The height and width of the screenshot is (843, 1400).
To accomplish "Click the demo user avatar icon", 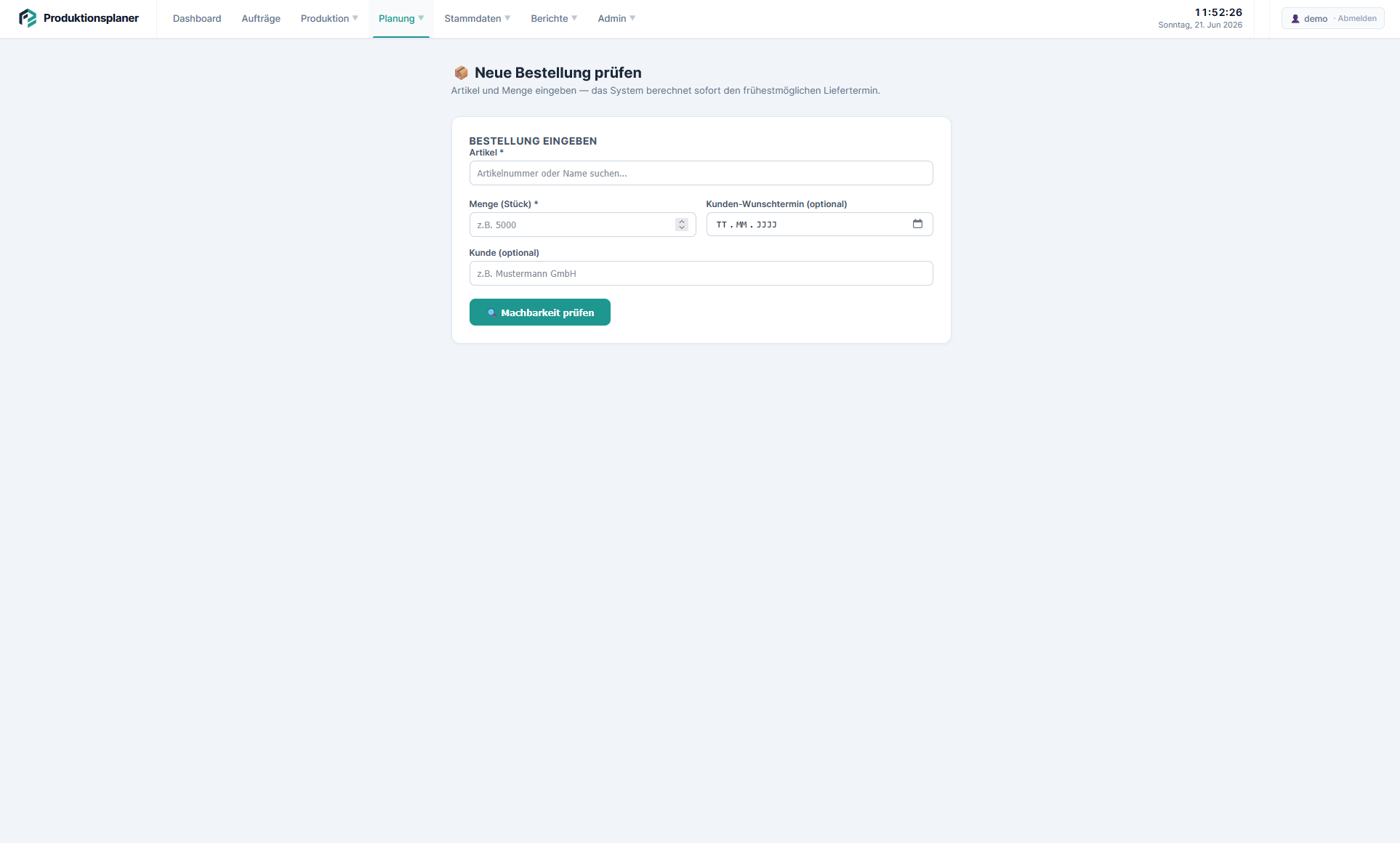I will [x=1295, y=19].
